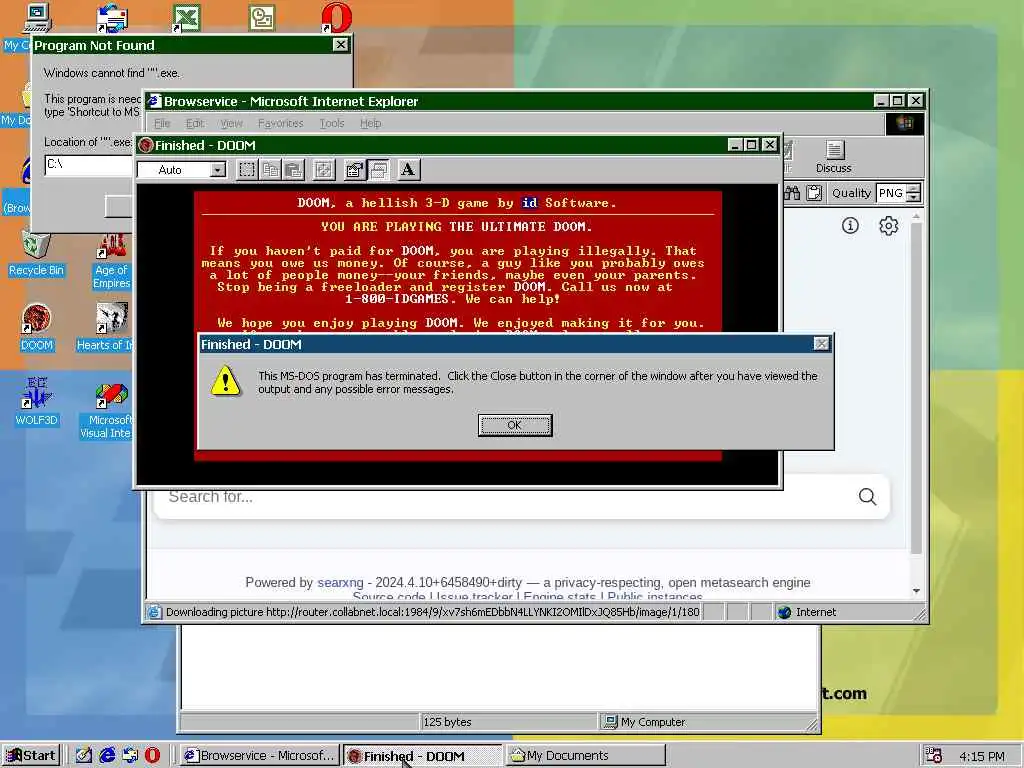This screenshot has height=768, width=1024.
Task: Click '125 bytes' in My Documents status bar
Action: click(447, 722)
